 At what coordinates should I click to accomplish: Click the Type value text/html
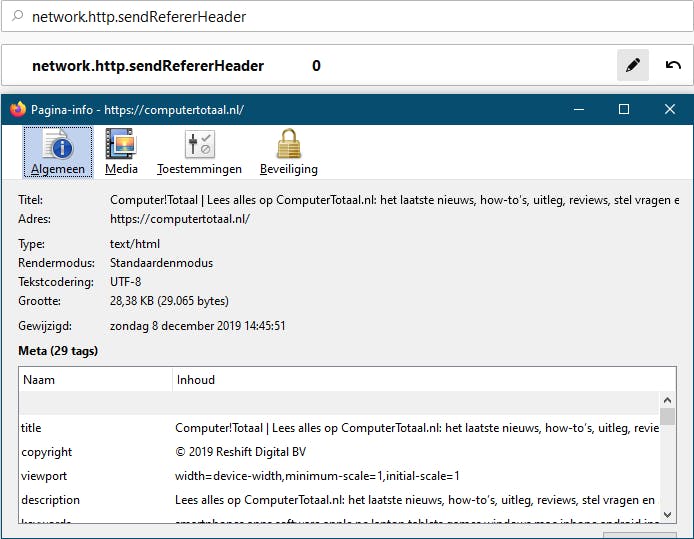pyautogui.click(x=135, y=244)
